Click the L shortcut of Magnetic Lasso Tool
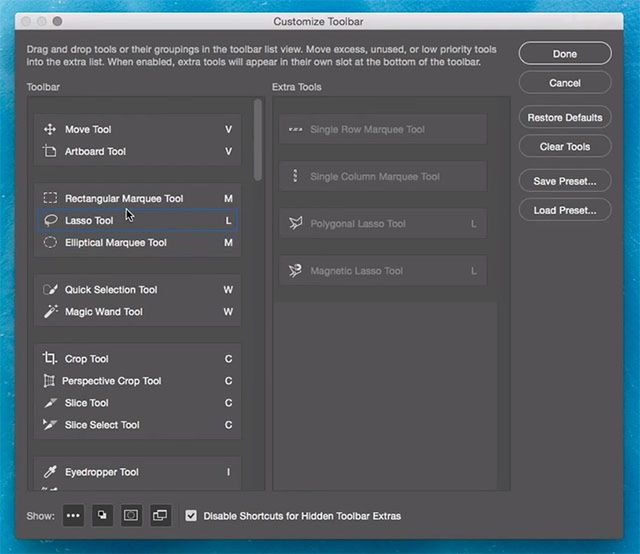 pyautogui.click(x=473, y=271)
